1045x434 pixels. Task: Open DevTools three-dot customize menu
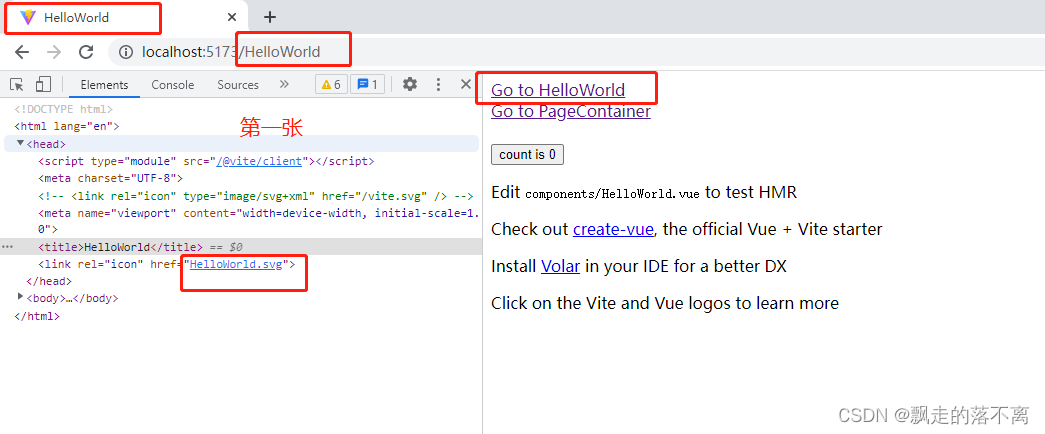coord(438,84)
